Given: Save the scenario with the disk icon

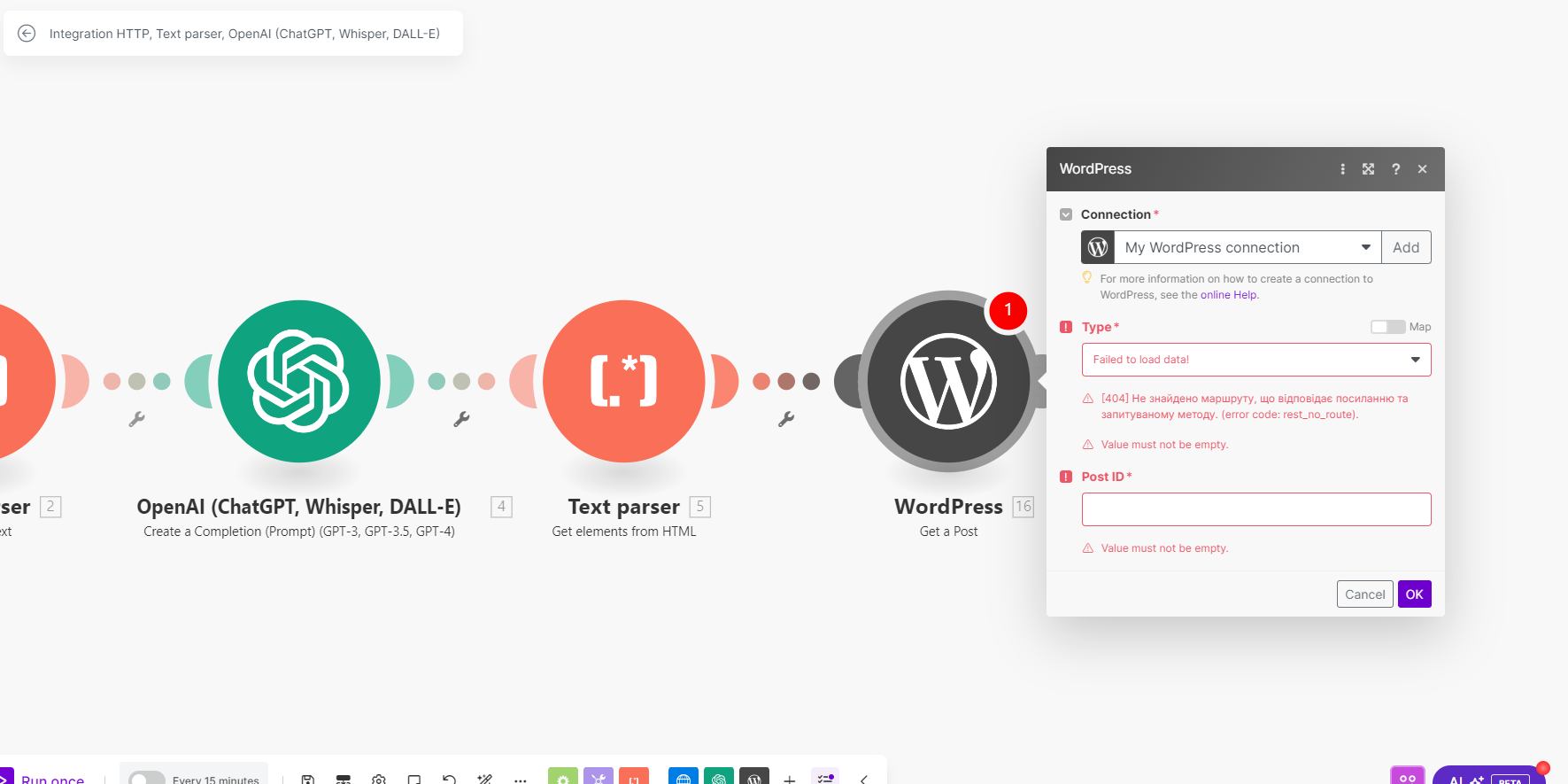Looking at the screenshot, I should point(308,780).
